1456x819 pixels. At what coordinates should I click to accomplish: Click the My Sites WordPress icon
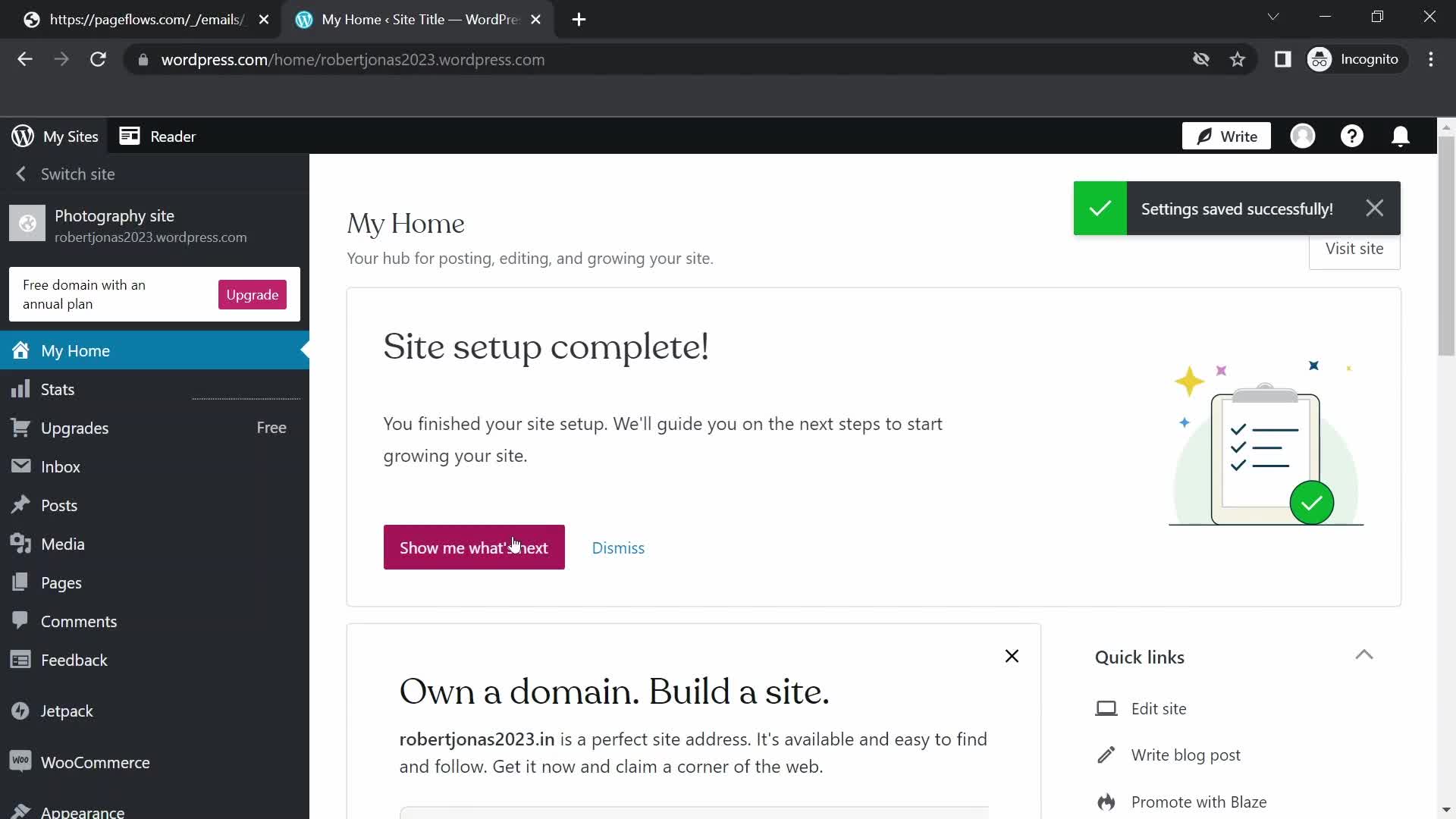(x=22, y=135)
